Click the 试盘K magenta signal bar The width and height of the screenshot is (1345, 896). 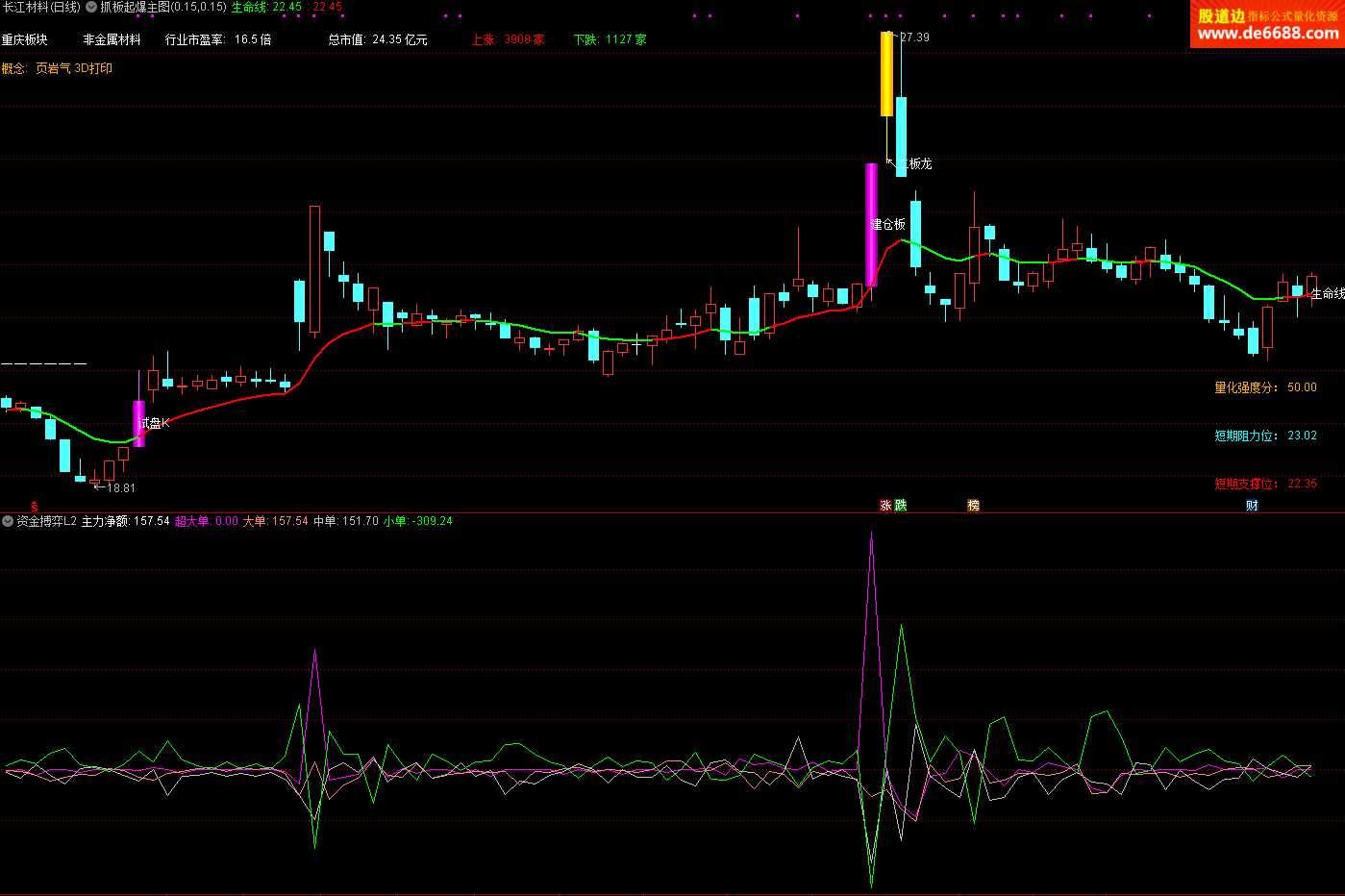(138, 423)
